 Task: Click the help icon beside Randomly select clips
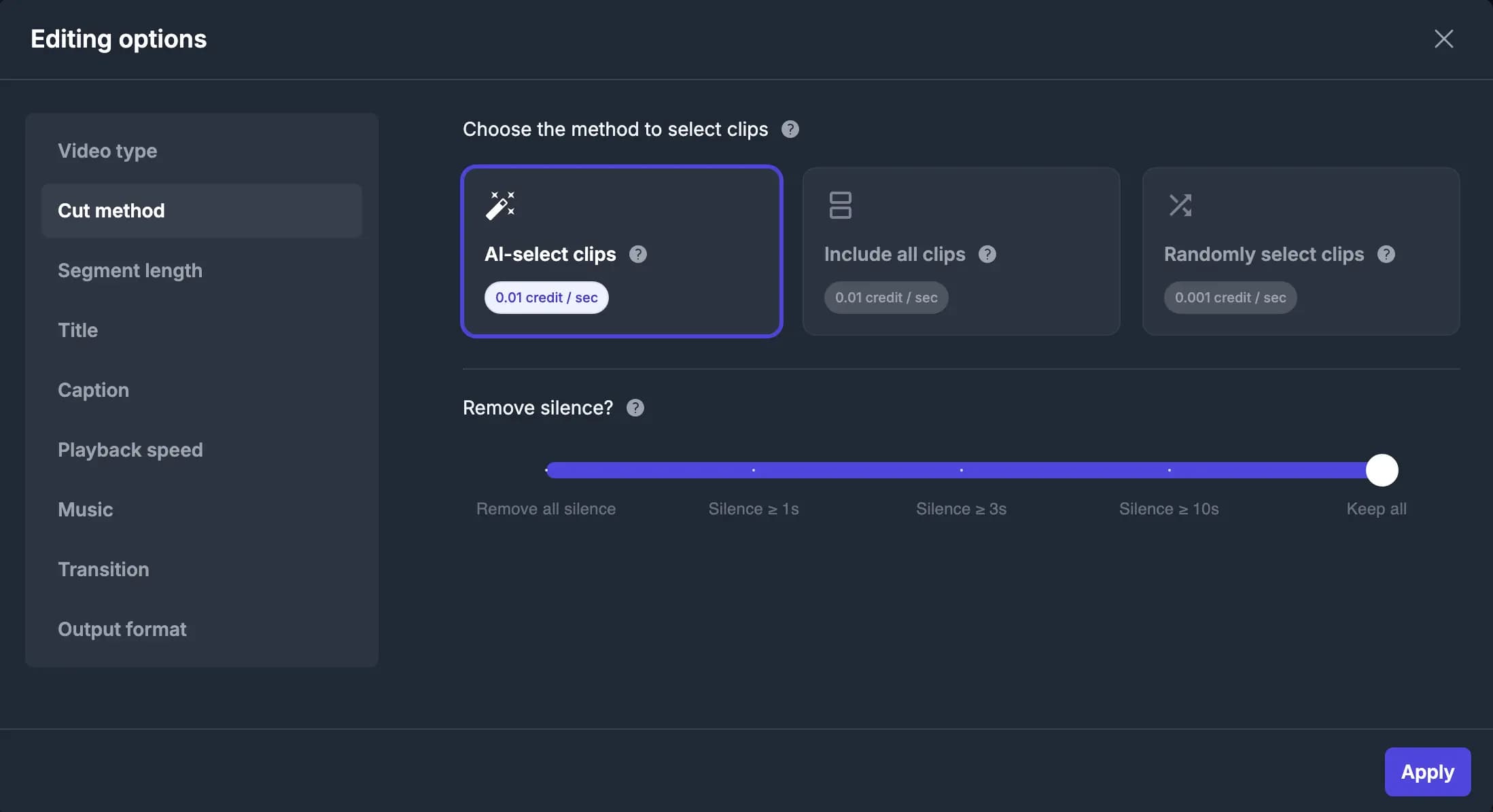(x=1387, y=254)
